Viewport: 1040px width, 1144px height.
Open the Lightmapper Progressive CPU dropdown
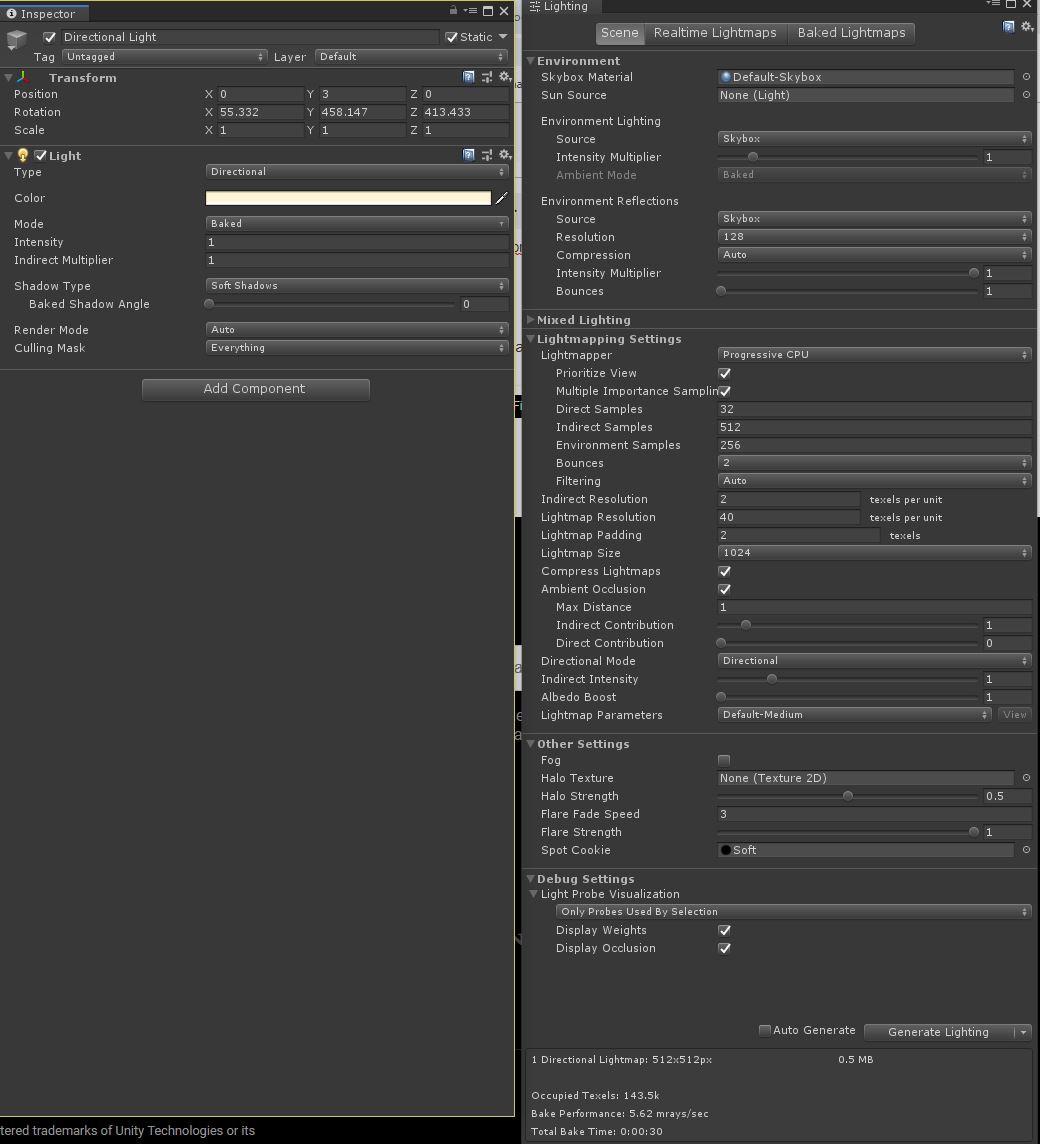[x=874, y=355]
